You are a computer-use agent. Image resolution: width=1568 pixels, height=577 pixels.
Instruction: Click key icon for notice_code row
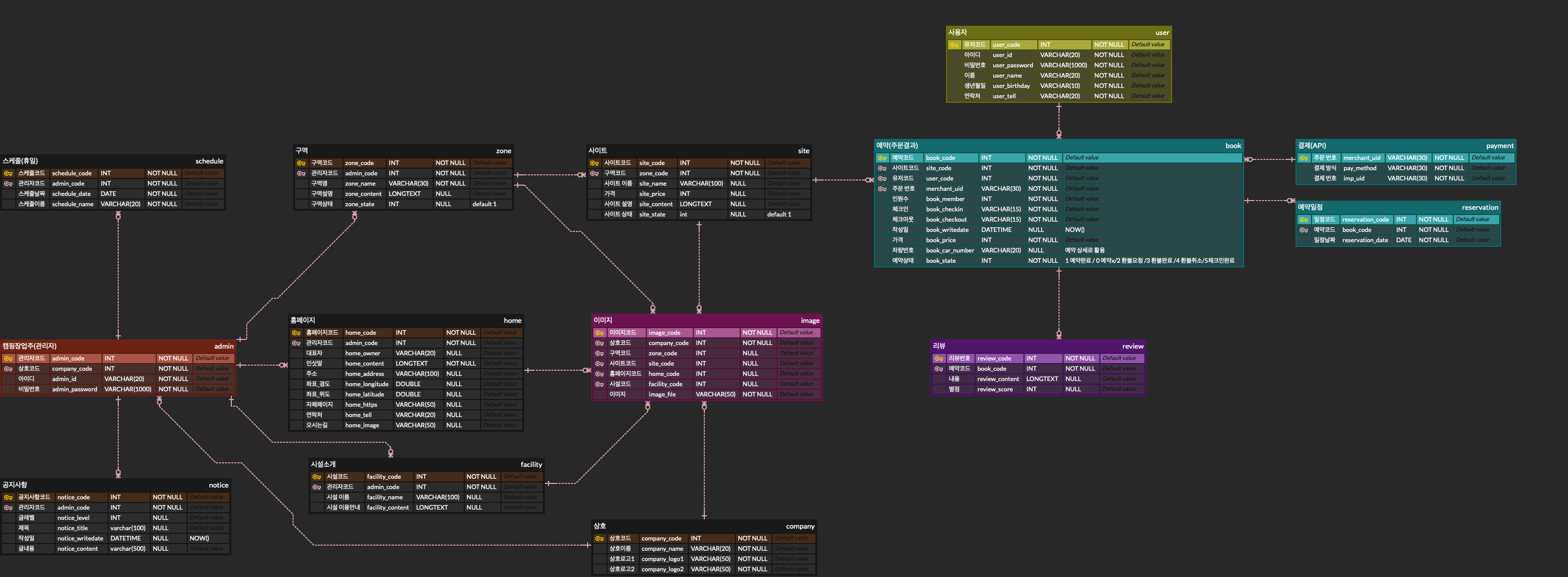(x=8, y=497)
